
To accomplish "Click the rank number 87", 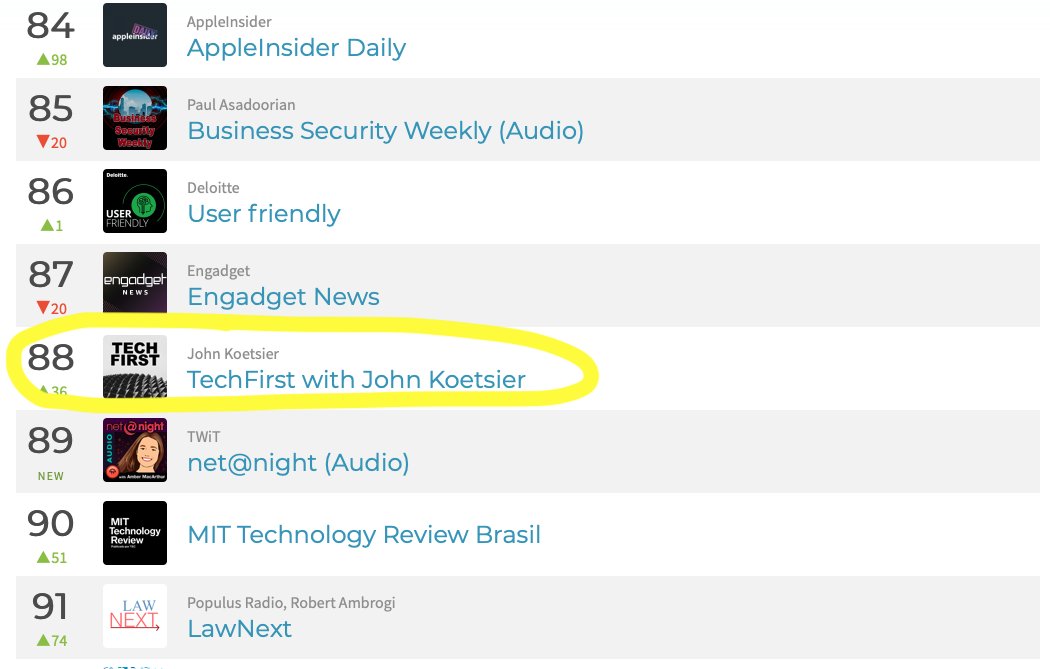I will coord(51,275).
